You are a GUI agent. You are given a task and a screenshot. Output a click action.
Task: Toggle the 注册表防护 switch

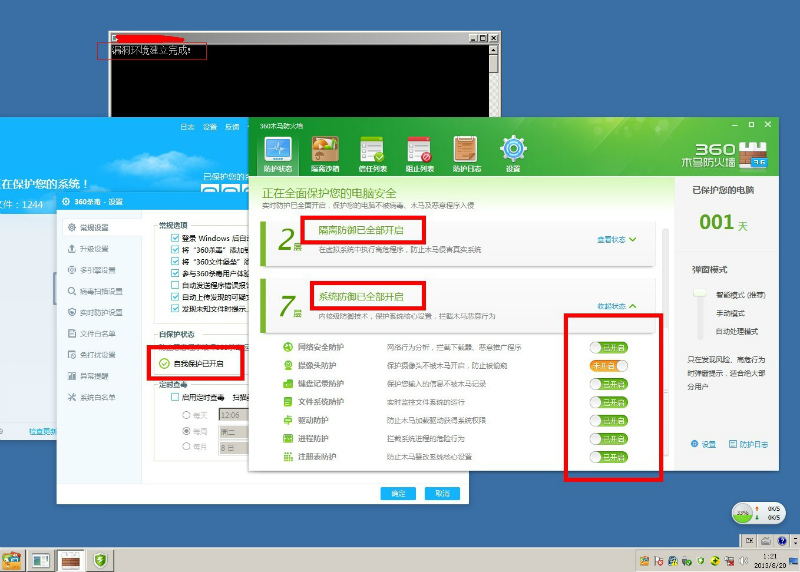609,457
